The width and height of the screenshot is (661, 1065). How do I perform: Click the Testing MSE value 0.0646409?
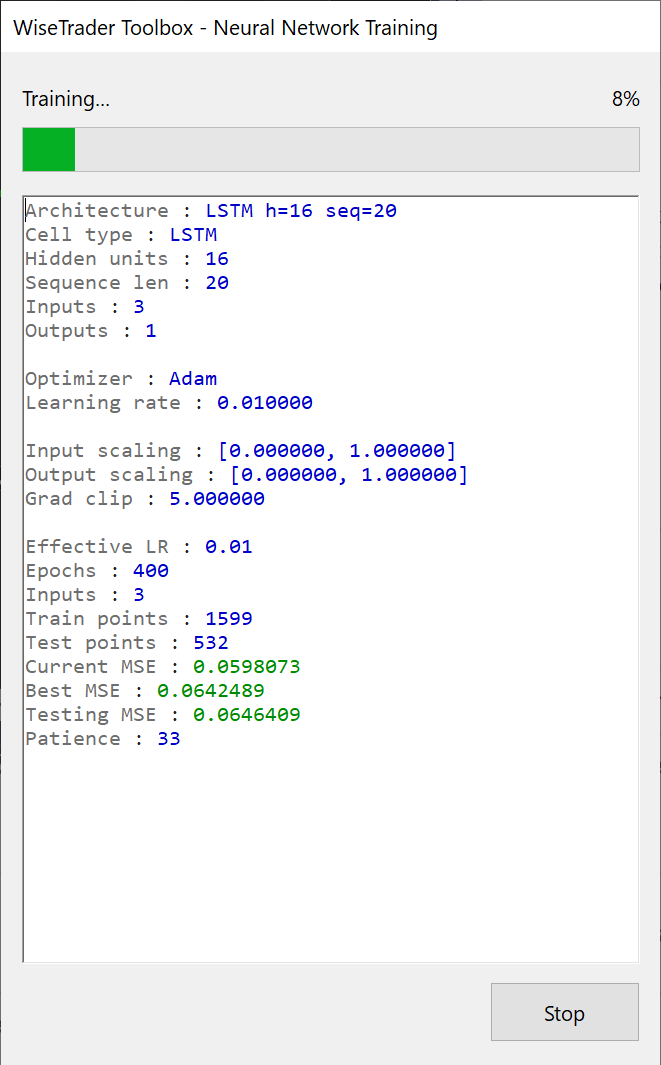[x=247, y=715]
